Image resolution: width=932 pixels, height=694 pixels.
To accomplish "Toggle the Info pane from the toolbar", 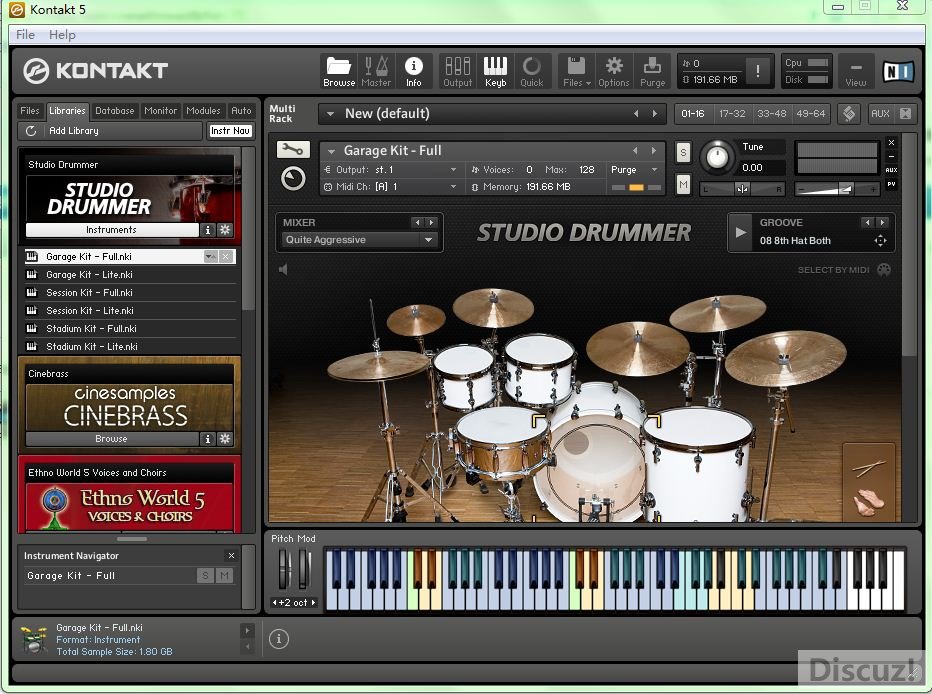I will [x=414, y=71].
